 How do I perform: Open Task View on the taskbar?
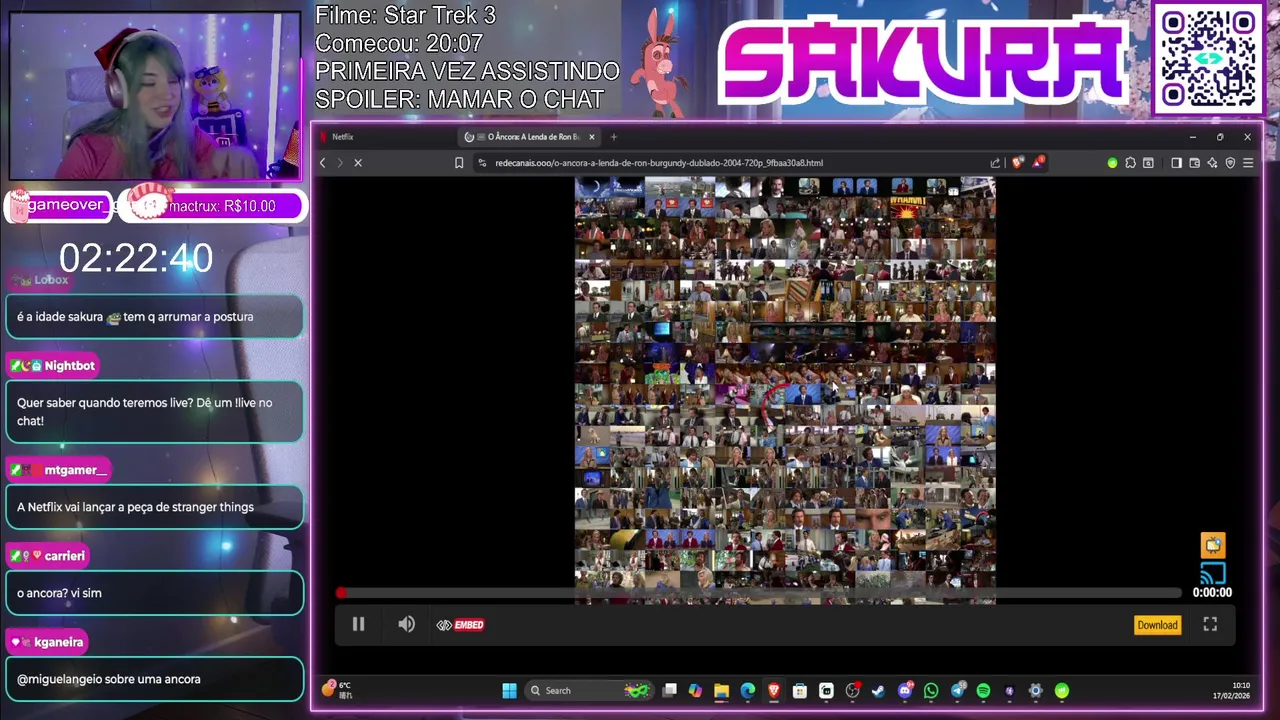point(670,690)
